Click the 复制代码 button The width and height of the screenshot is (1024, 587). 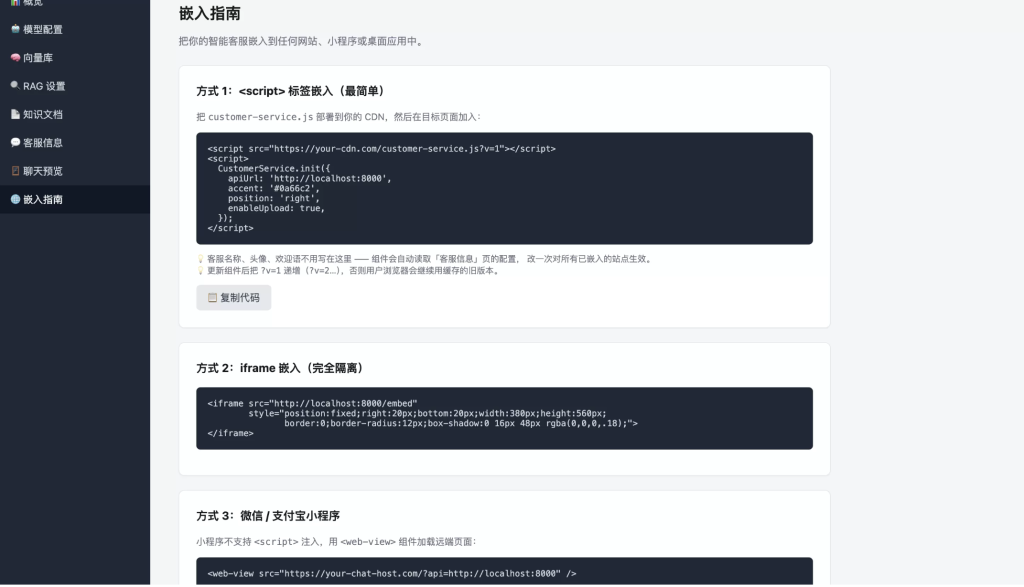tap(234, 298)
